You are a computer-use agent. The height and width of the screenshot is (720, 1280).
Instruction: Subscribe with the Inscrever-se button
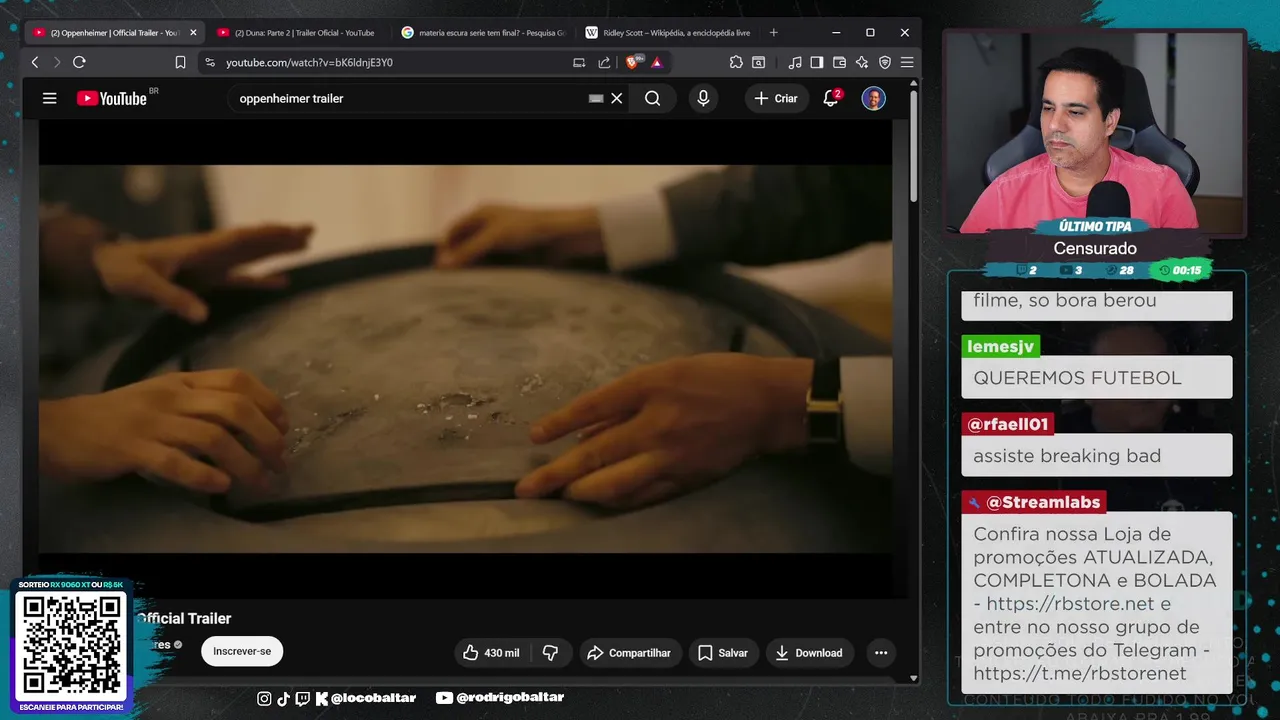coord(242,651)
